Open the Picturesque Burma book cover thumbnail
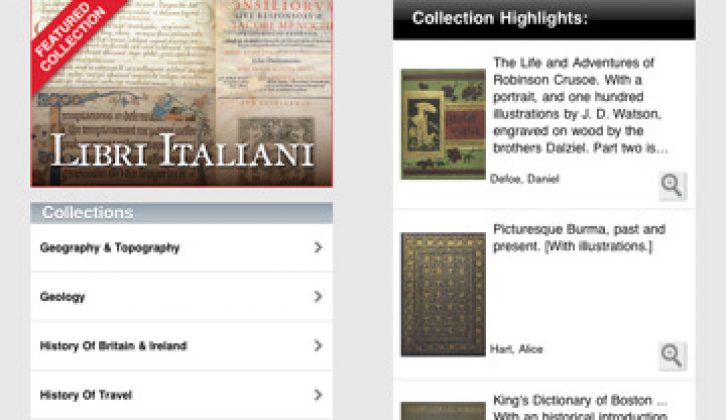Image resolution: width=726 pixels, height=420 pixels. click(443, 295)
